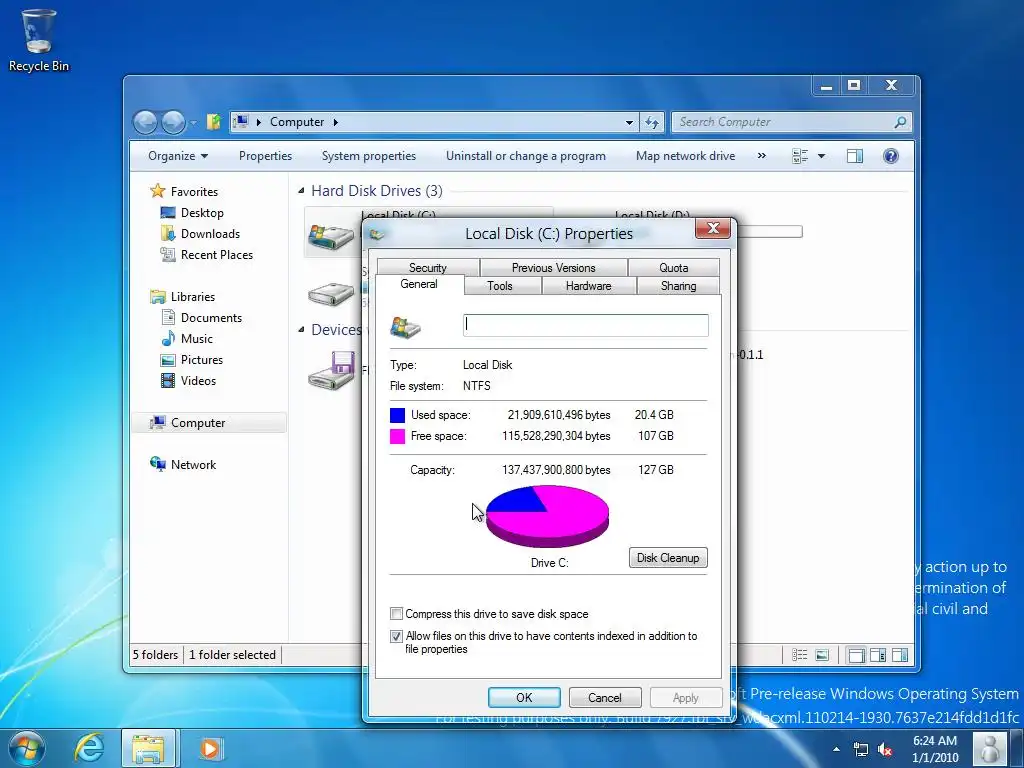Click System properties in toolbar
1024x768 pixels.
click(369, 156)
